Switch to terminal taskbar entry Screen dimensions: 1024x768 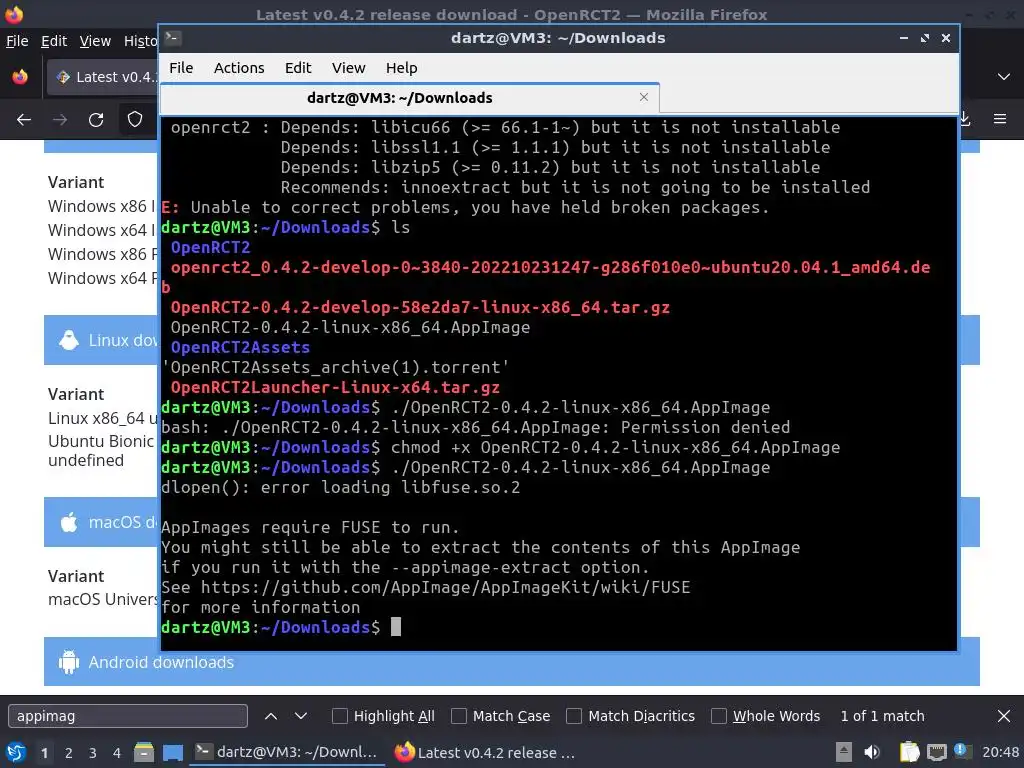[x=287, y=752]
